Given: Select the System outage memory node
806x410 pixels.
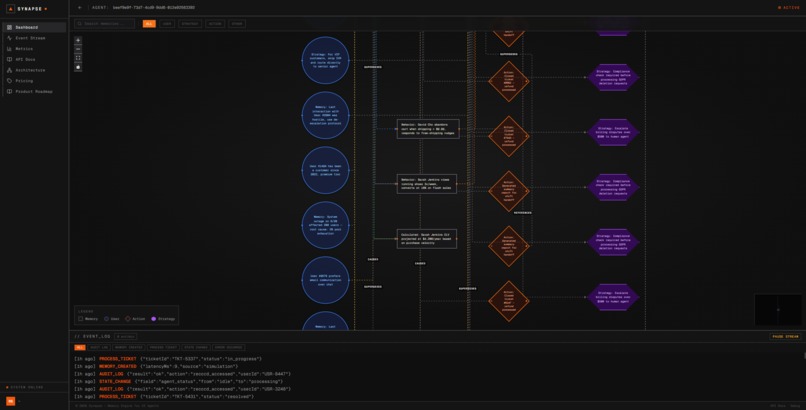Looking at the screenshot, I should 325,225.
